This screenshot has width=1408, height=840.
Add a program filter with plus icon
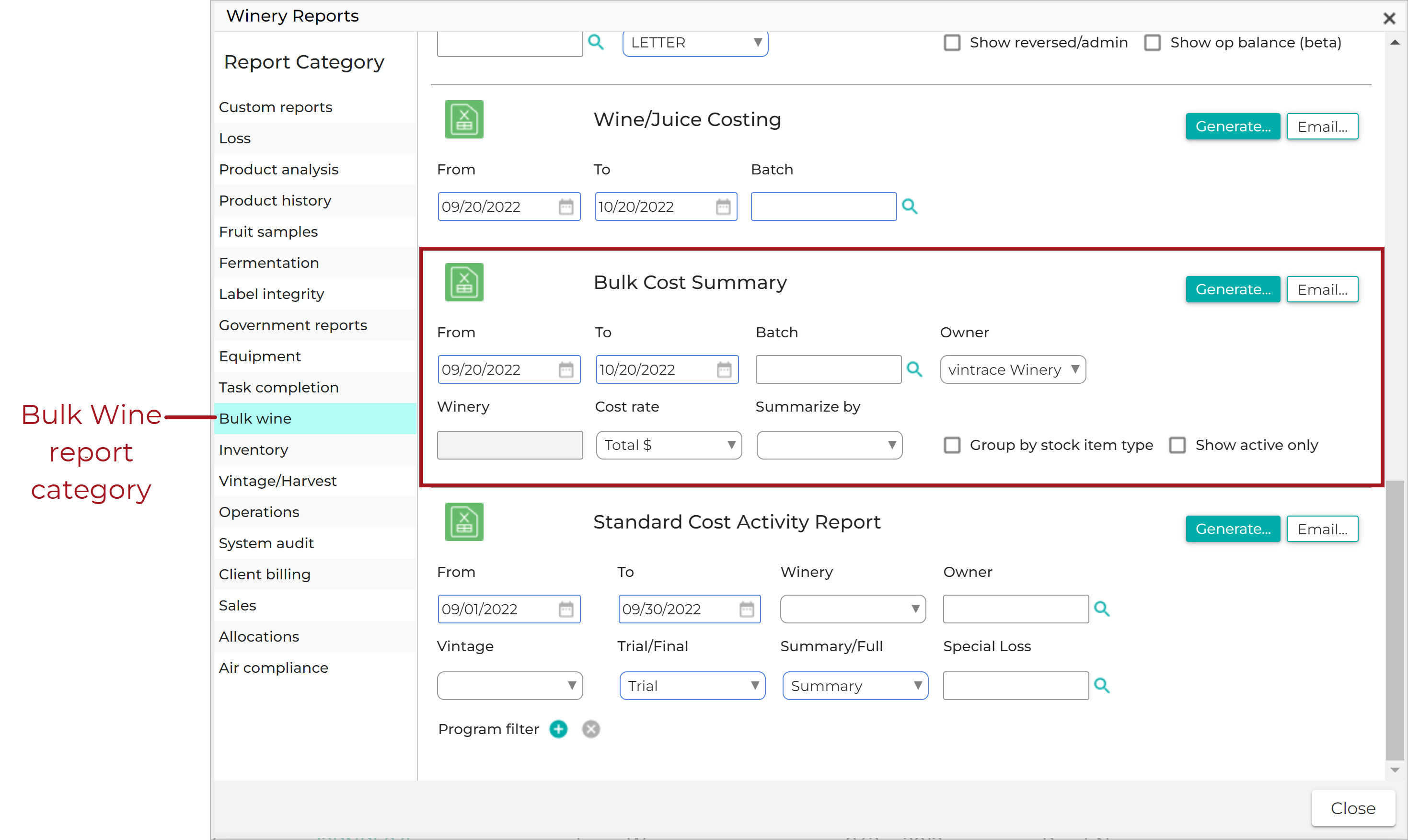558,729
